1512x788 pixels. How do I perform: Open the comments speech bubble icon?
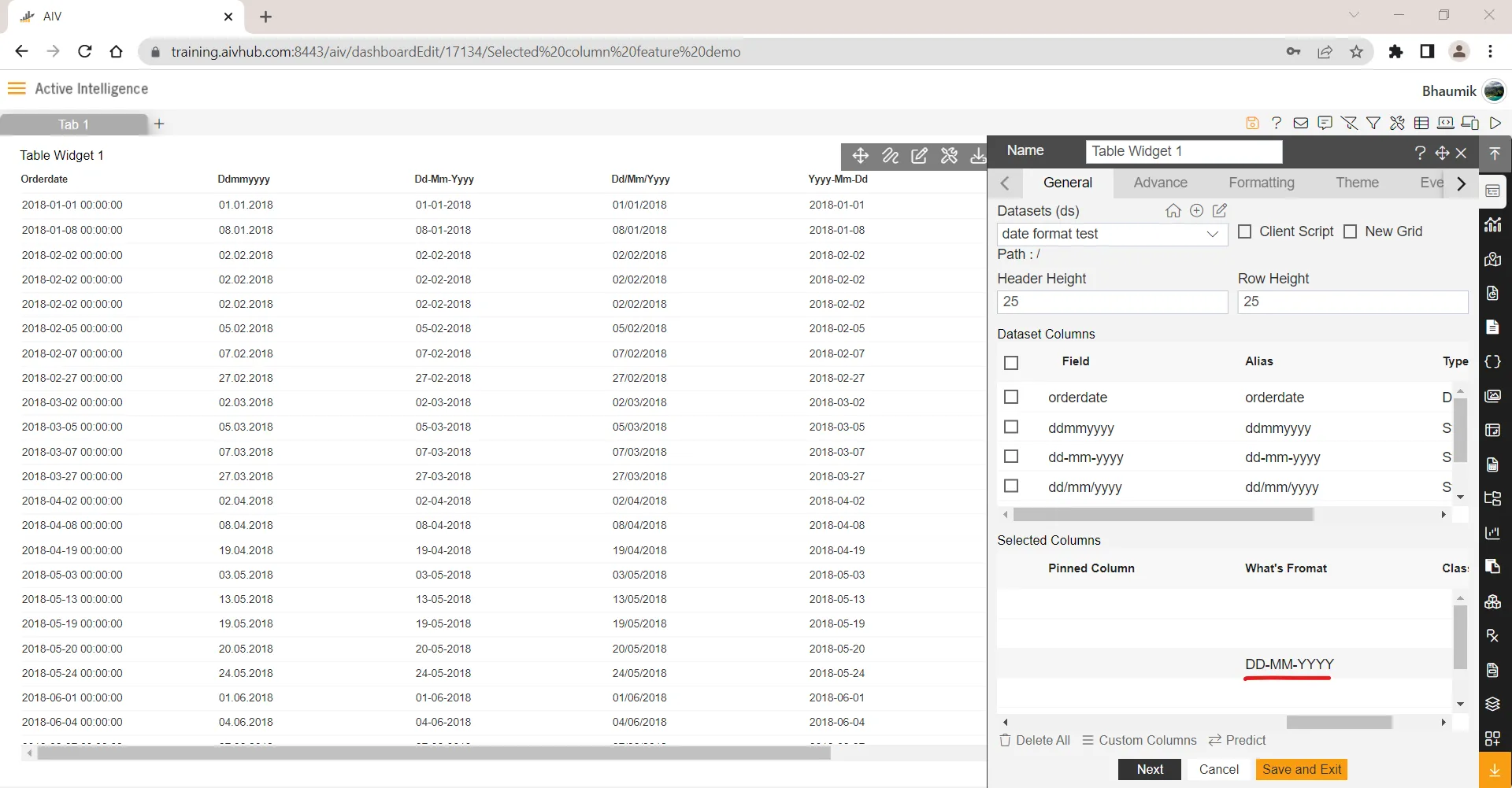[x=1325, y=123]
